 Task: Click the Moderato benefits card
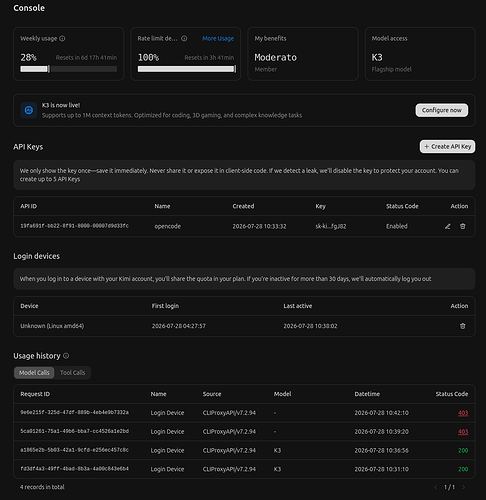(x=303, y=54)
